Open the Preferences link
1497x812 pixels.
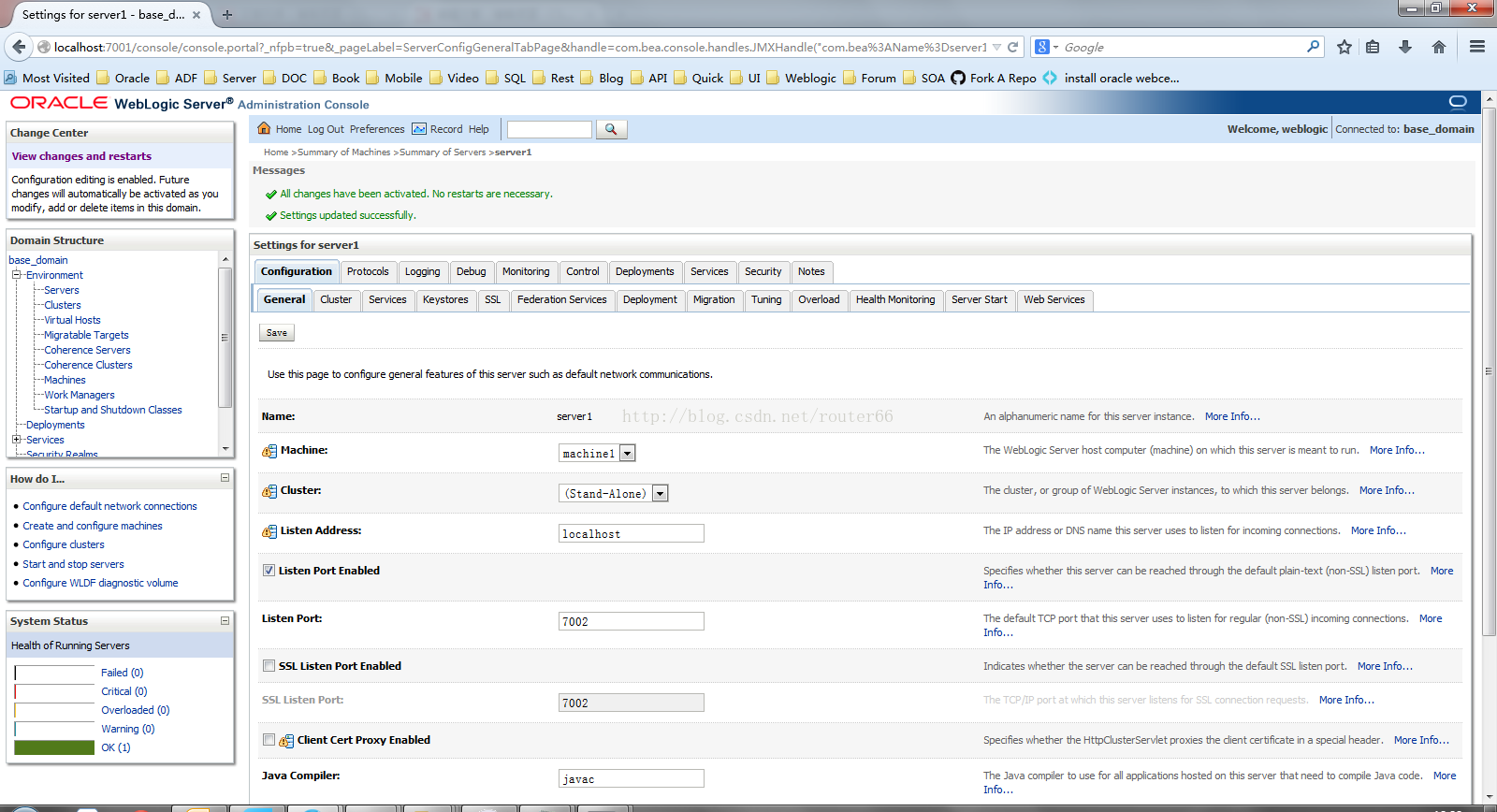(x=377, y=129)
